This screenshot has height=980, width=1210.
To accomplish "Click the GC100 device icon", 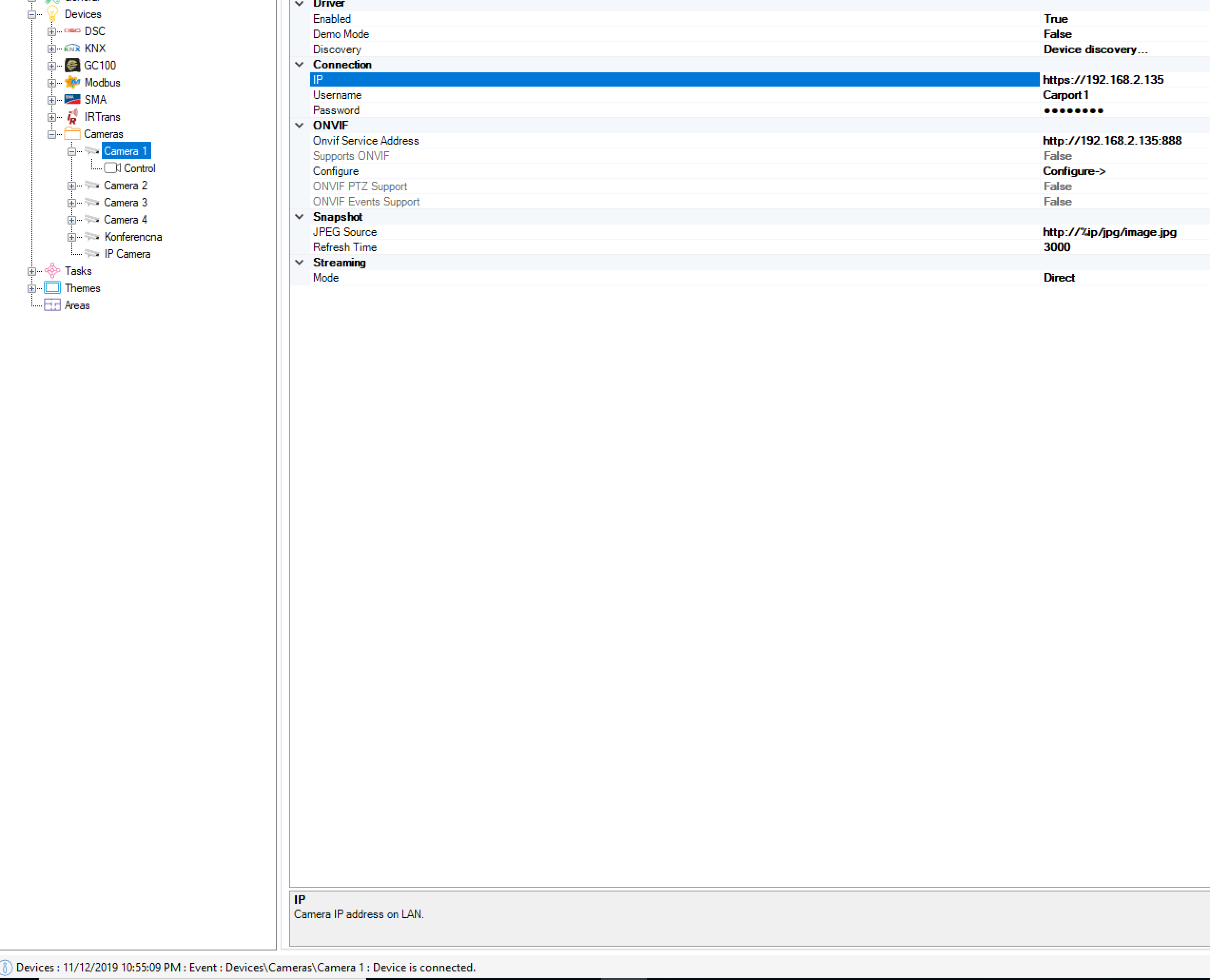I will coord(72,66).
